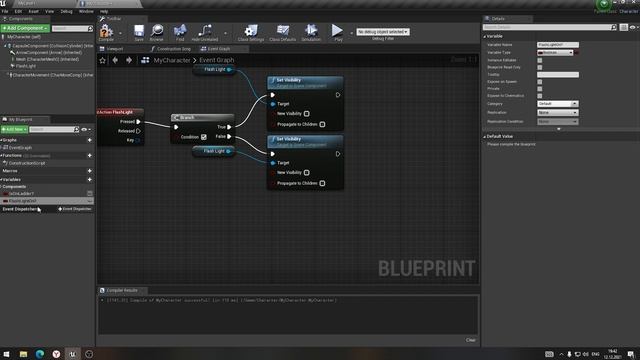Open Microsoft Edge from the taskbar
The width and height of the screenshot is (640, 360).
click(40, 354)
